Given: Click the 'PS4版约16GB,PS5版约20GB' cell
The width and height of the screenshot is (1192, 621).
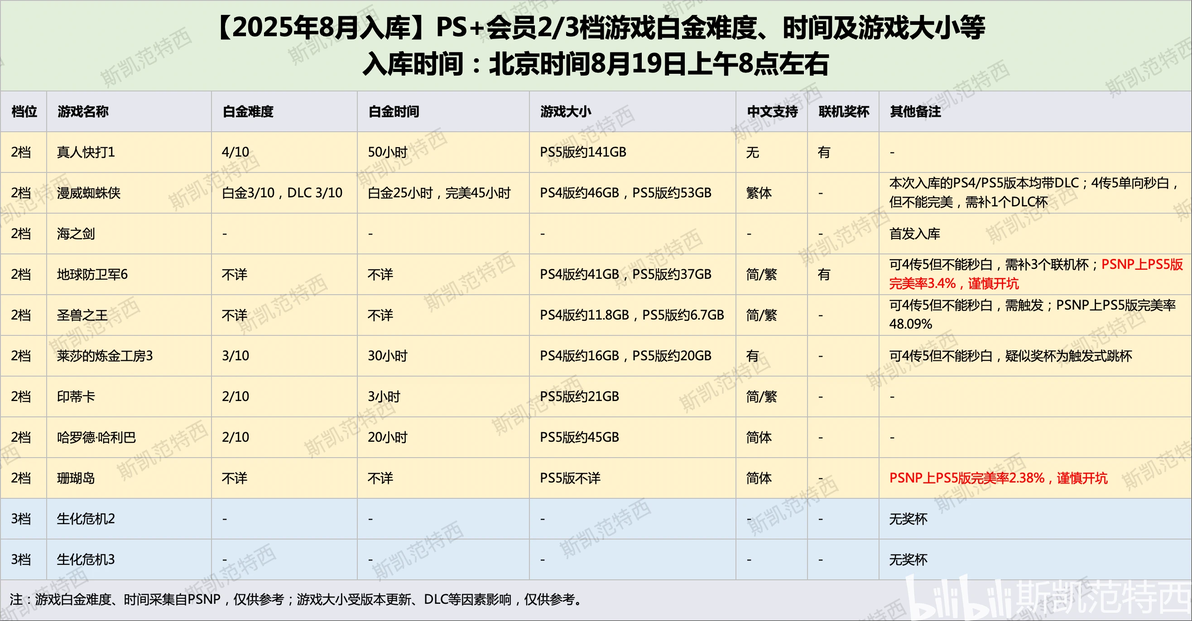Looking at the screenshot, I should (626, 356).
